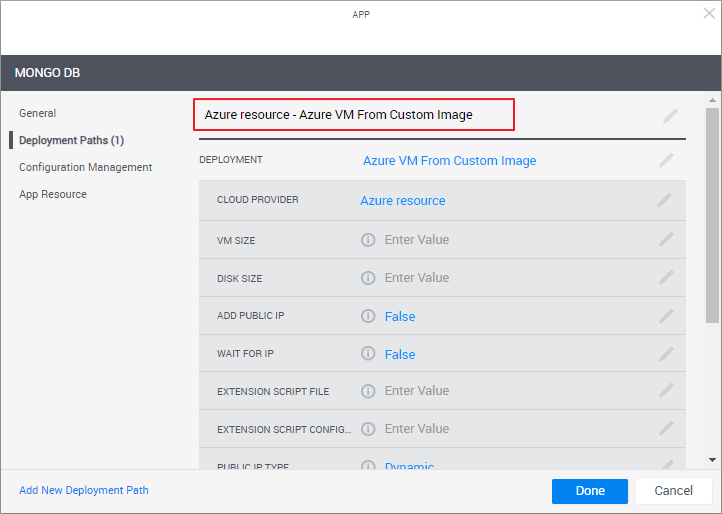Image resolution: width=722 pixels, height=514 pixels.
Task: Show info for Extension Script File
Action: coord(368,391)
